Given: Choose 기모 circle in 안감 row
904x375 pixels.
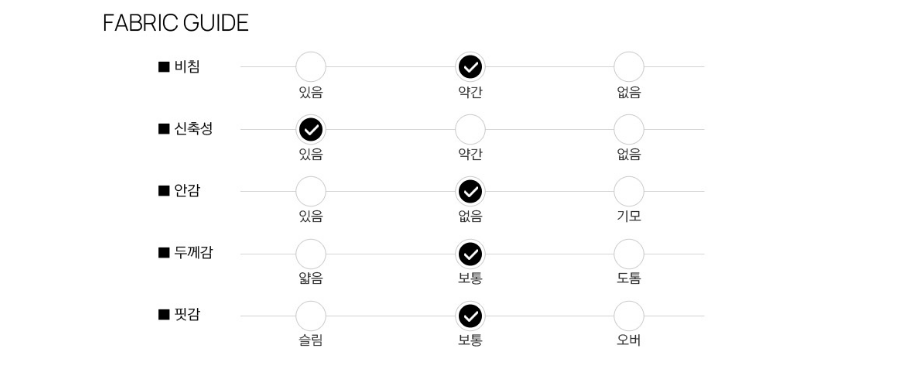Looking at the screenshot, I should tap(629, 192).
